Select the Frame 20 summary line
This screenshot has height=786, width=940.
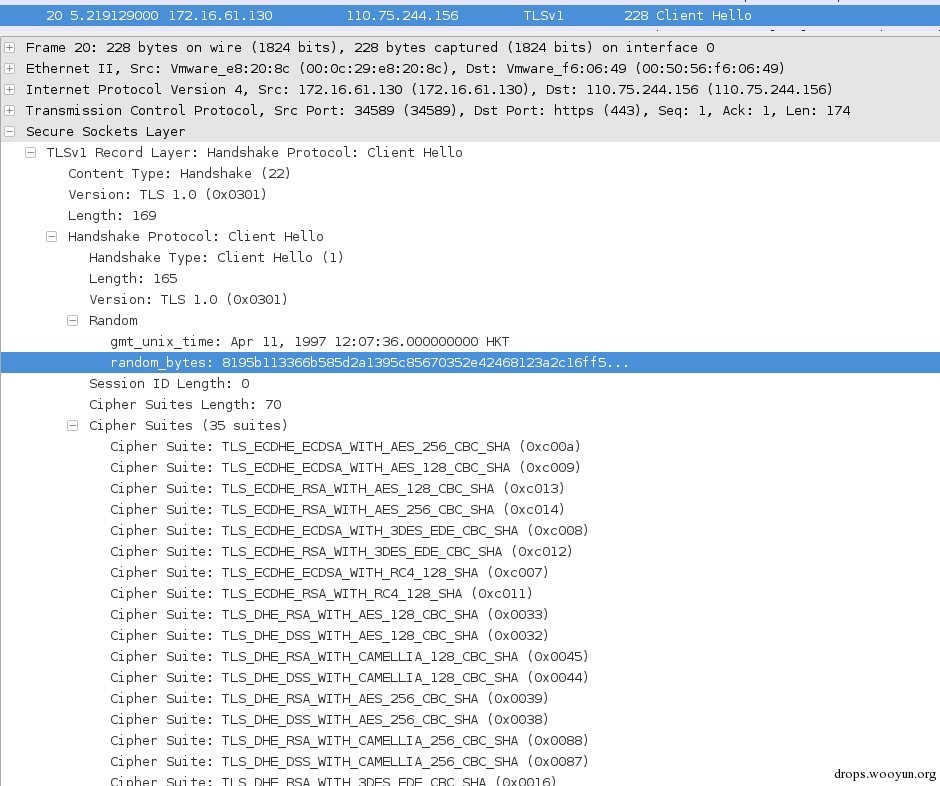[x=370, y=47]
